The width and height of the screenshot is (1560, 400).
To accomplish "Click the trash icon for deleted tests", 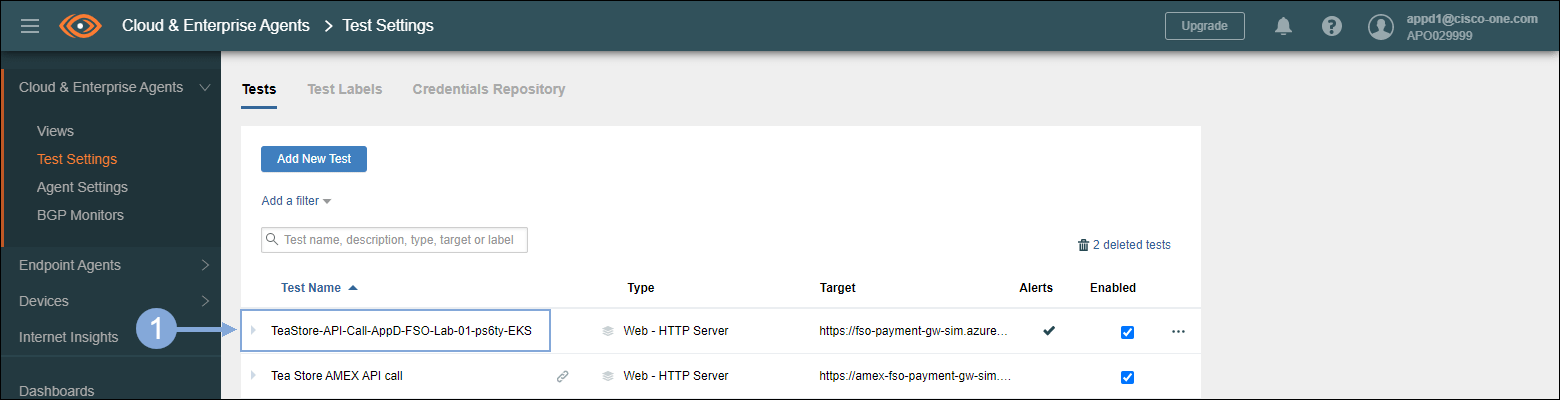I will pos(1083,245).
